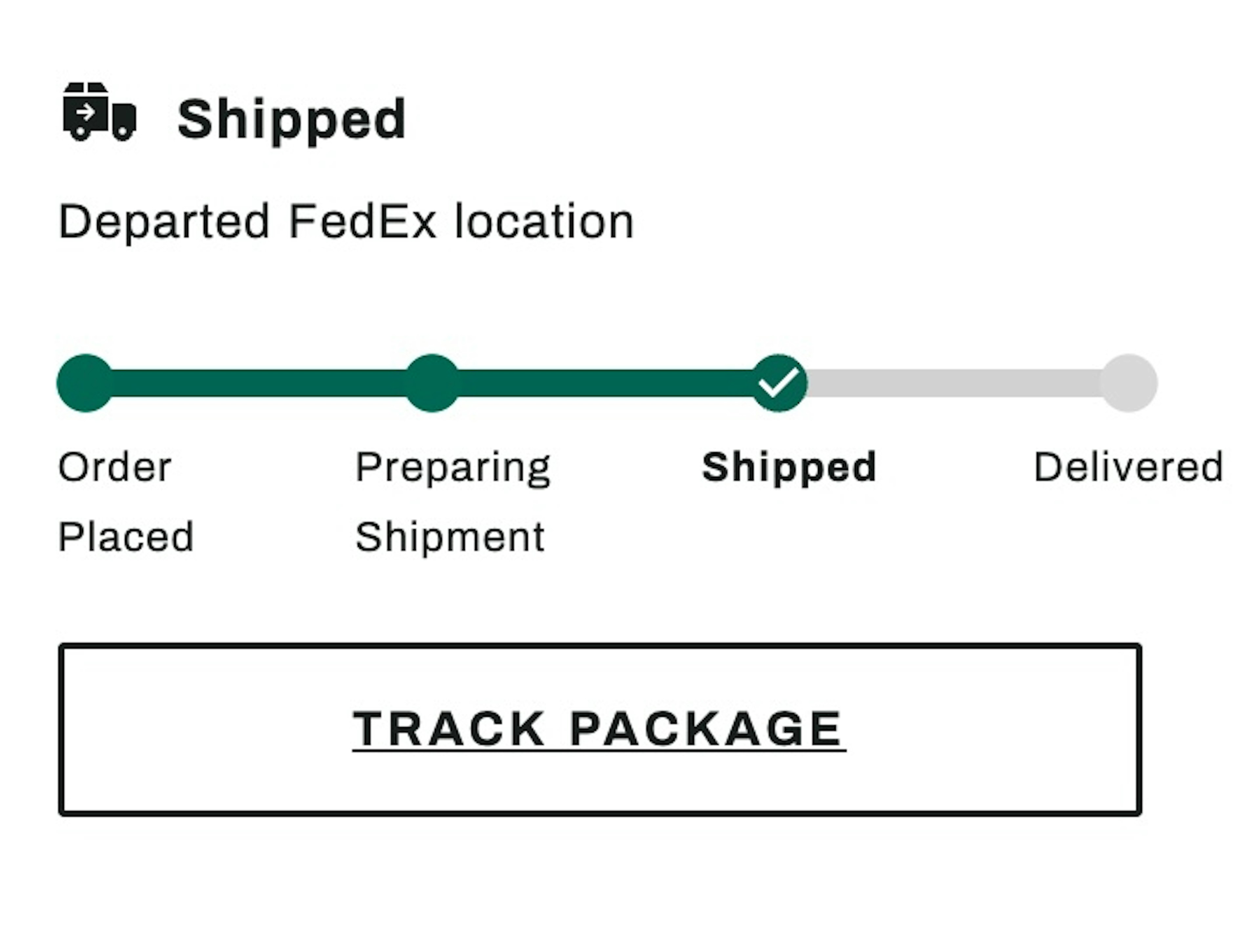The image size is (1260, 952).
Task: Select the Order label under the first step
Action: pyautogui.click(x=115, y=467)
